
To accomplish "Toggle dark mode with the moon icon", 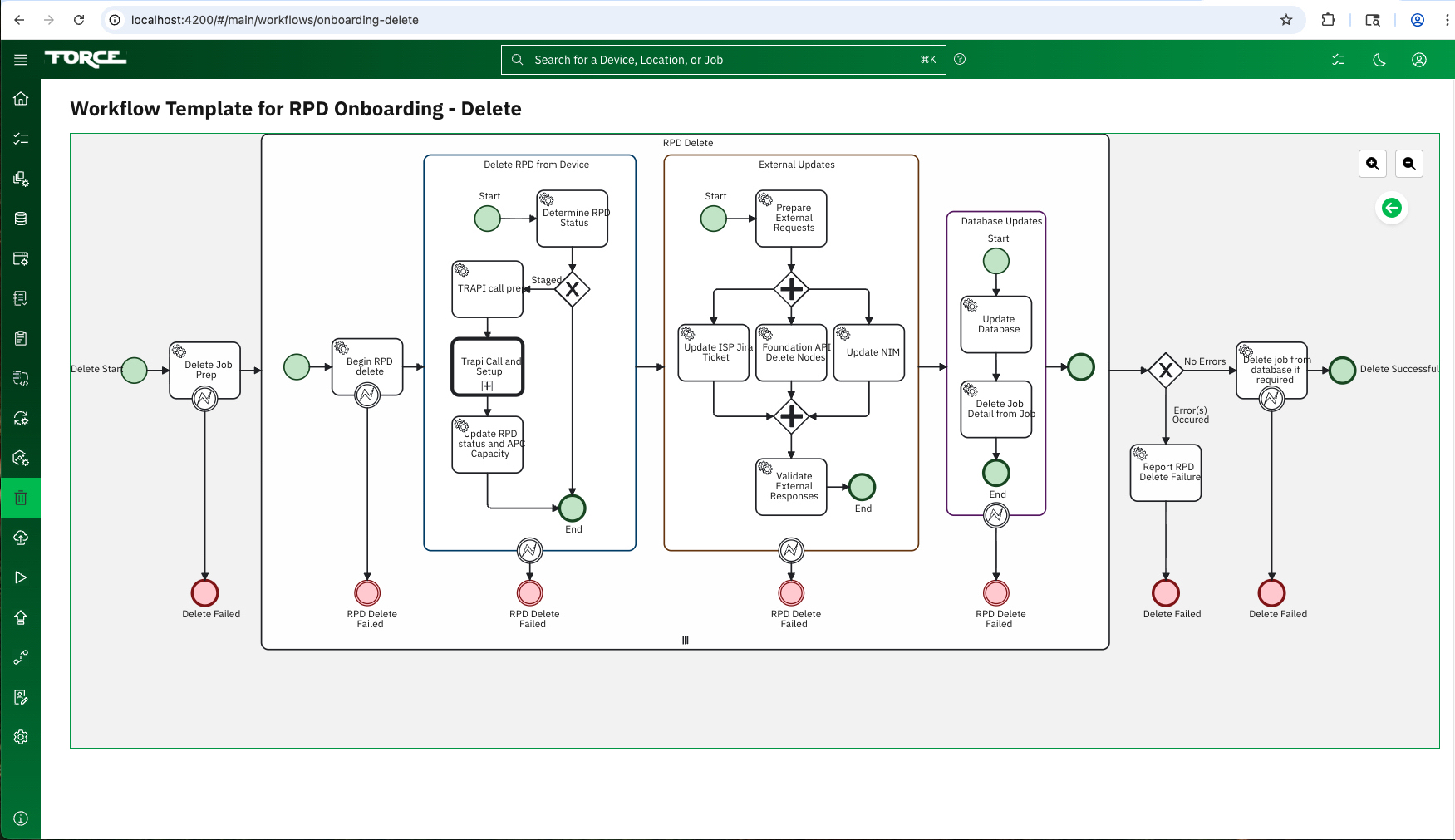I will pos(1379,59).
